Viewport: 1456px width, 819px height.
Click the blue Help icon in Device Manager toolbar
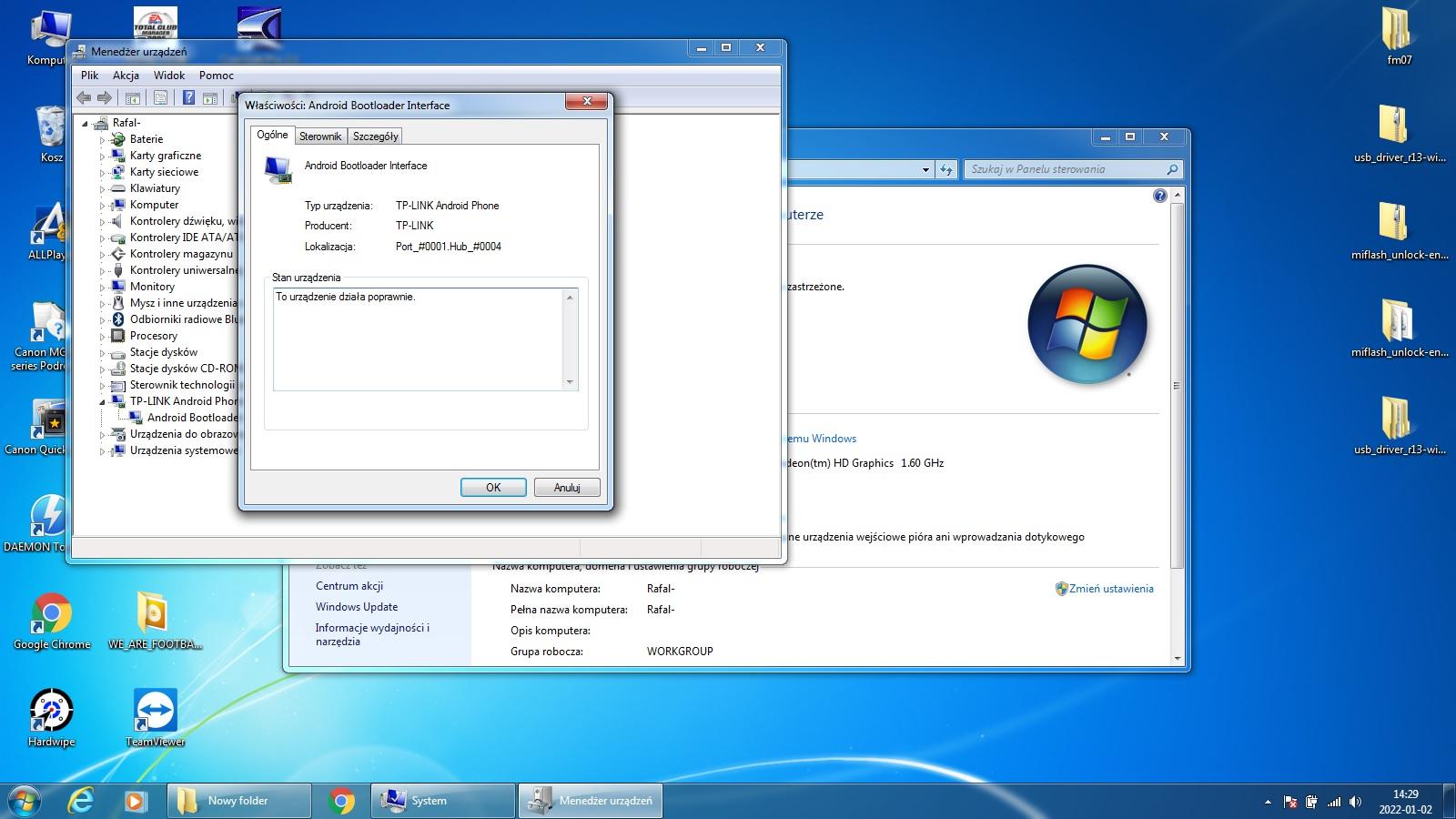pos(188,97)
